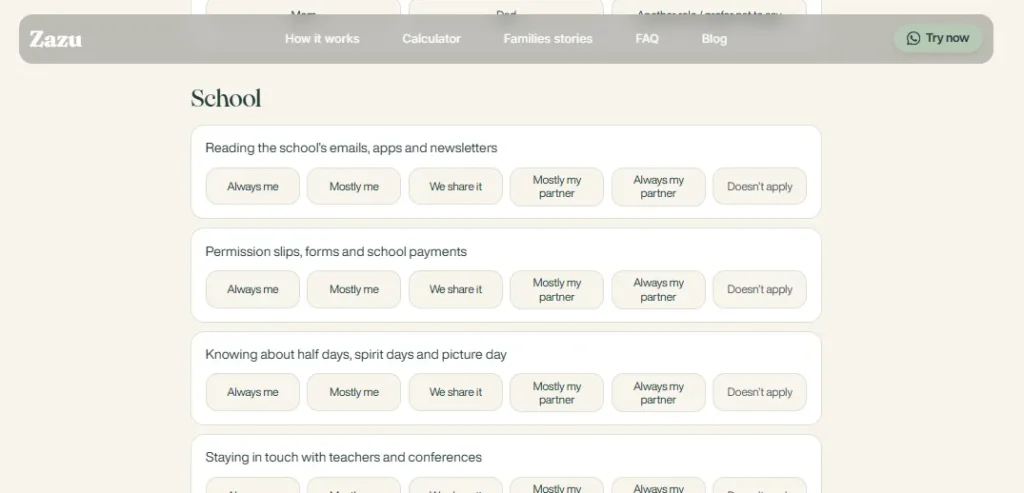Select Always me for half days question
Viewport: 1024px width, 493px height.
coord(253,392)
